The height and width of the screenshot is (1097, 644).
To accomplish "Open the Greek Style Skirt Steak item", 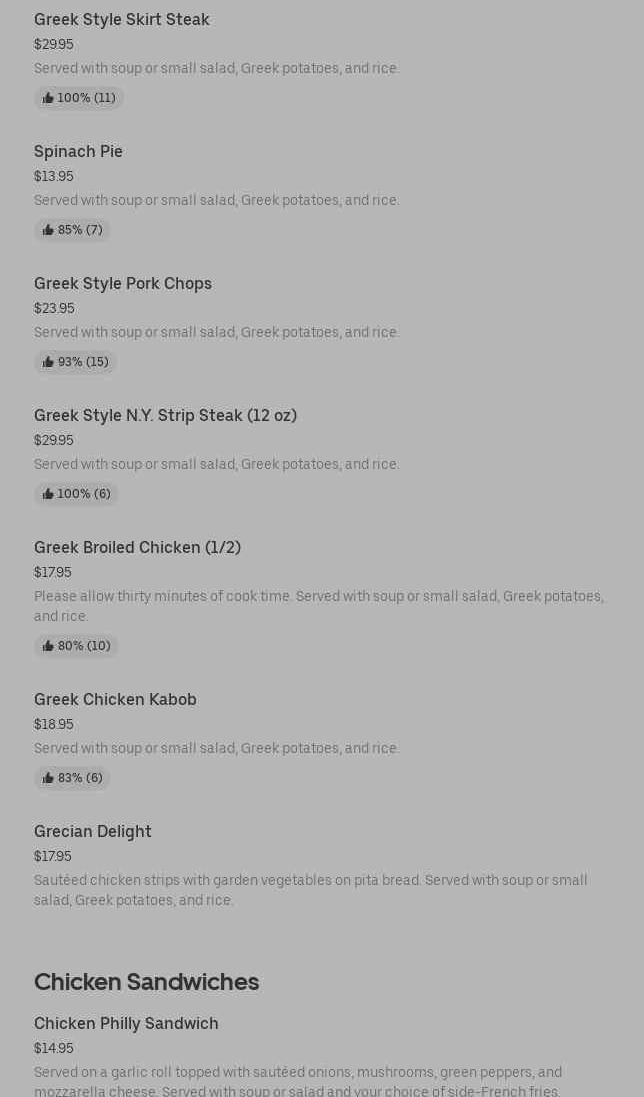I will tap(122, 20).
